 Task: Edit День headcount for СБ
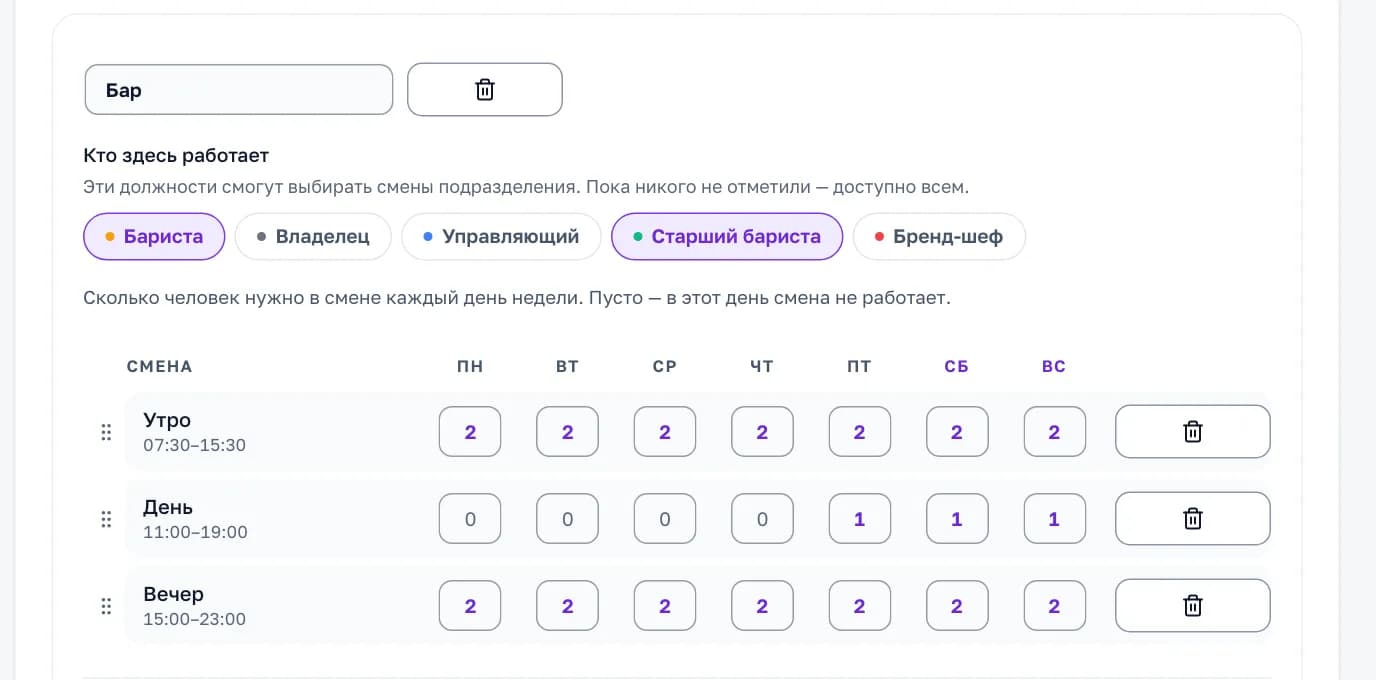[x=957, y=519]
